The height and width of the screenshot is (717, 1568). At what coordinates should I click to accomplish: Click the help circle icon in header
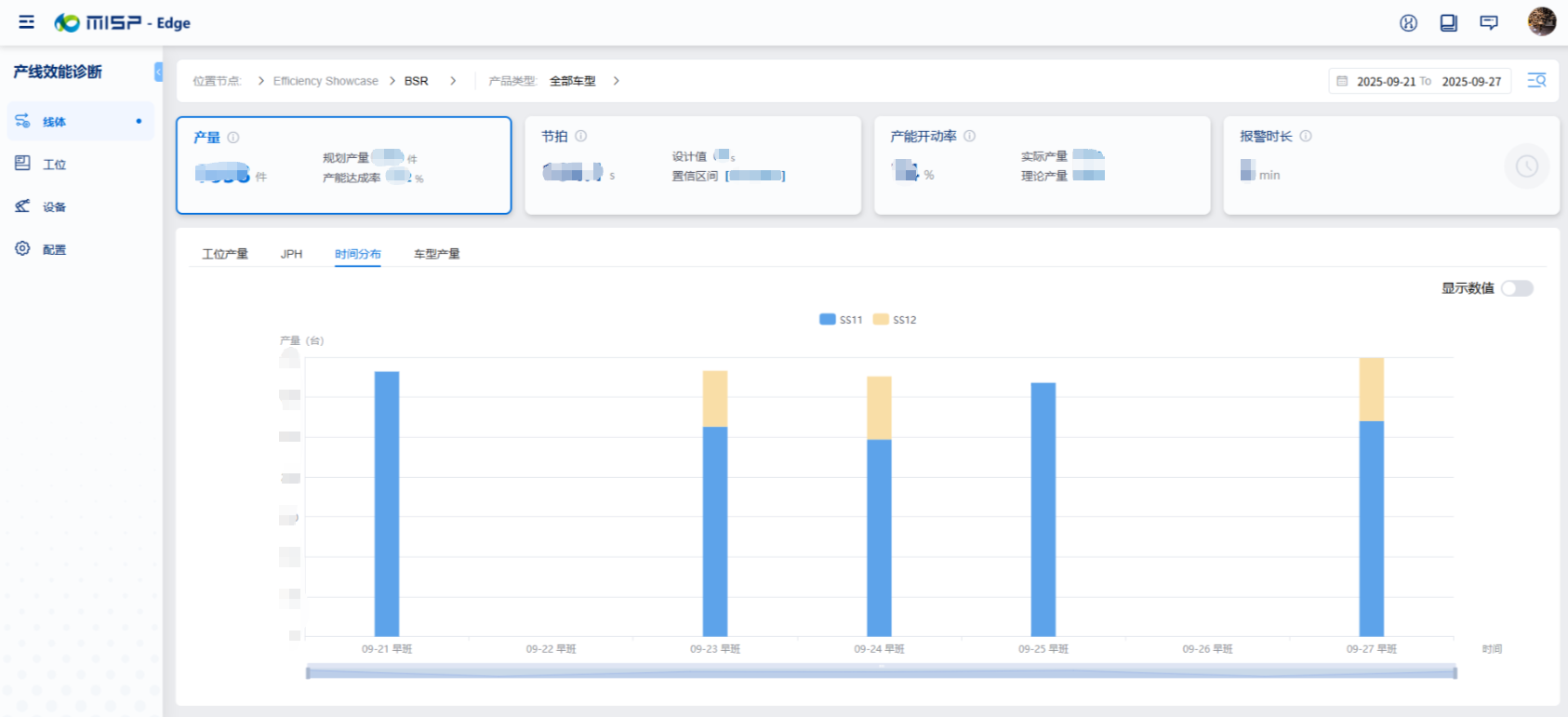(1408, 23)
